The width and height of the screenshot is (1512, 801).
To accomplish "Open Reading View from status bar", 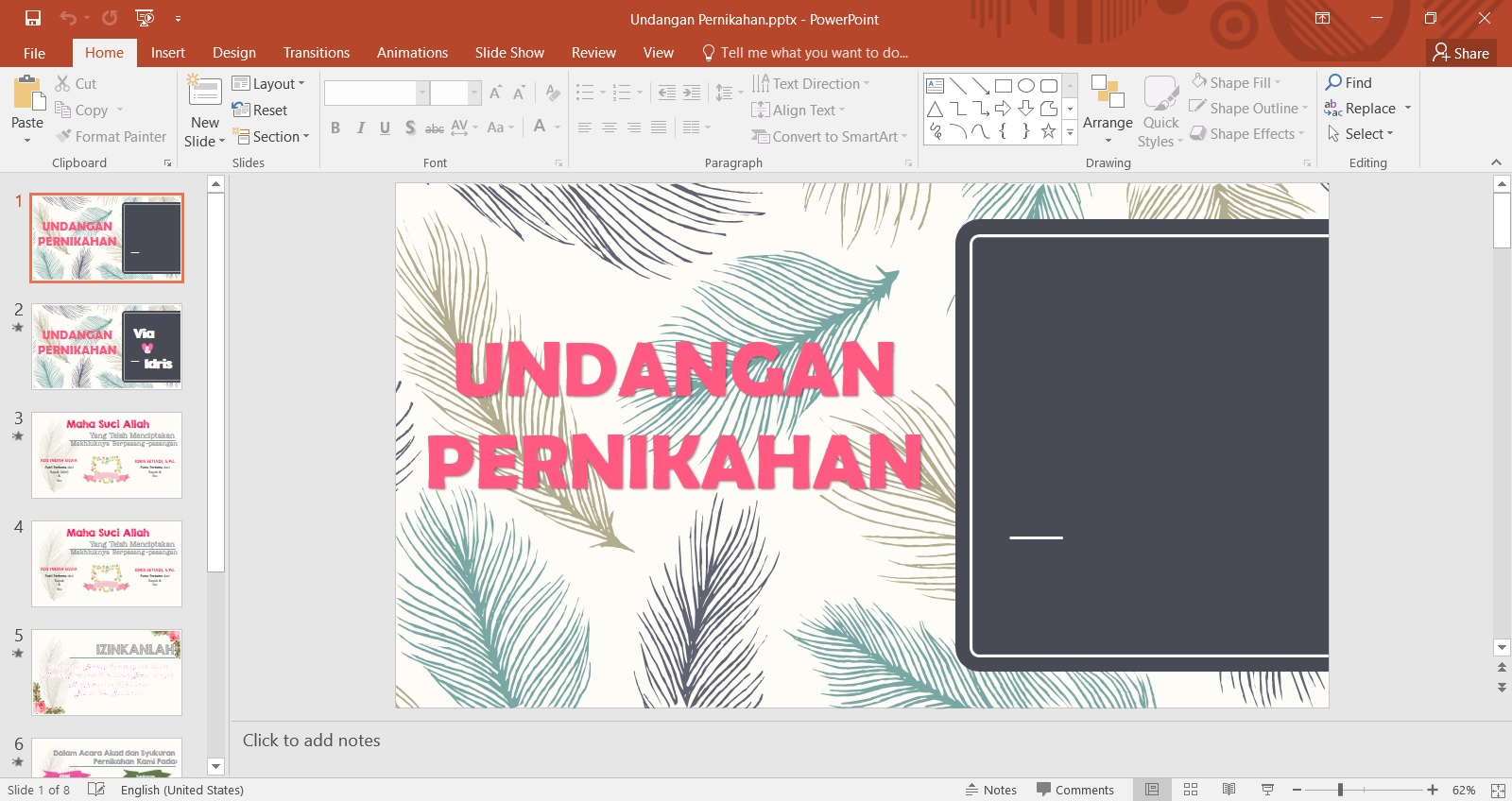I will 1228,790.
